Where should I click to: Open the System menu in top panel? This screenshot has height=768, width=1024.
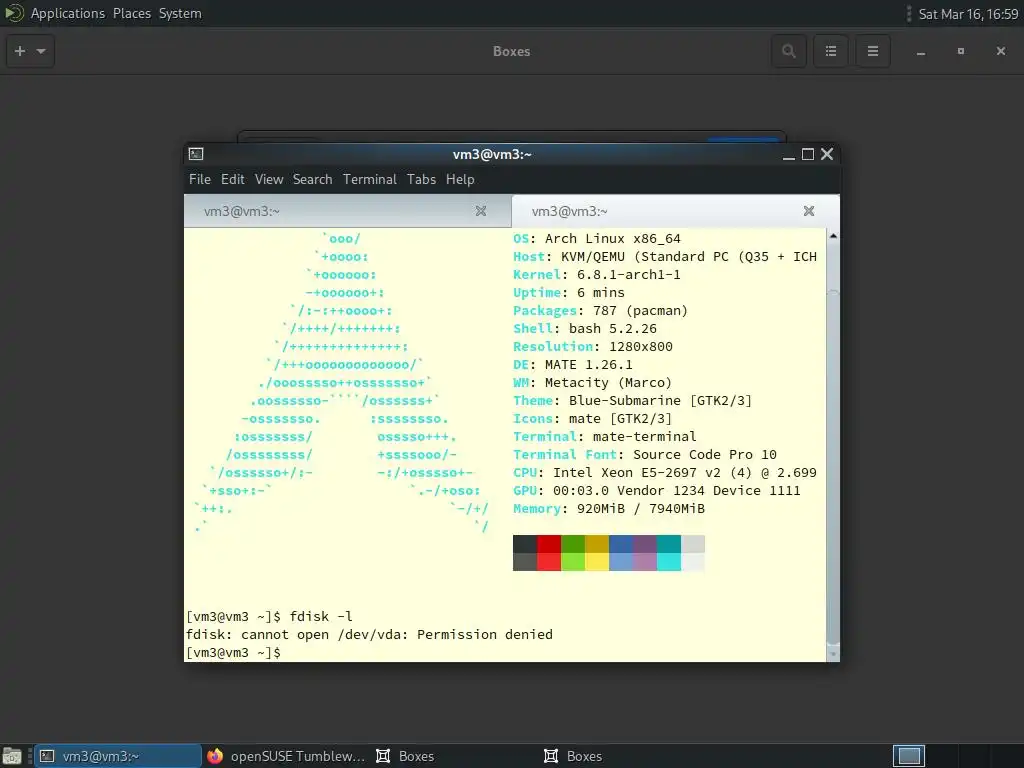180,13
